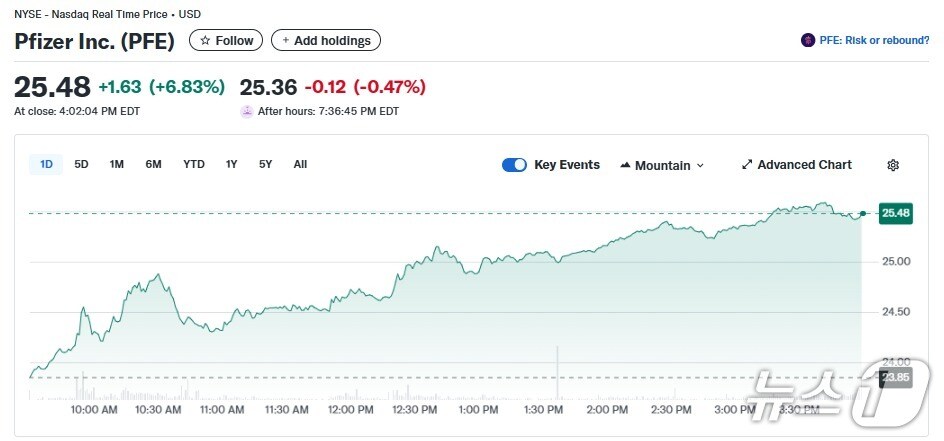The image size is (944, 441).
Task: Switch to 5D range tab
Action: [82, 164]
